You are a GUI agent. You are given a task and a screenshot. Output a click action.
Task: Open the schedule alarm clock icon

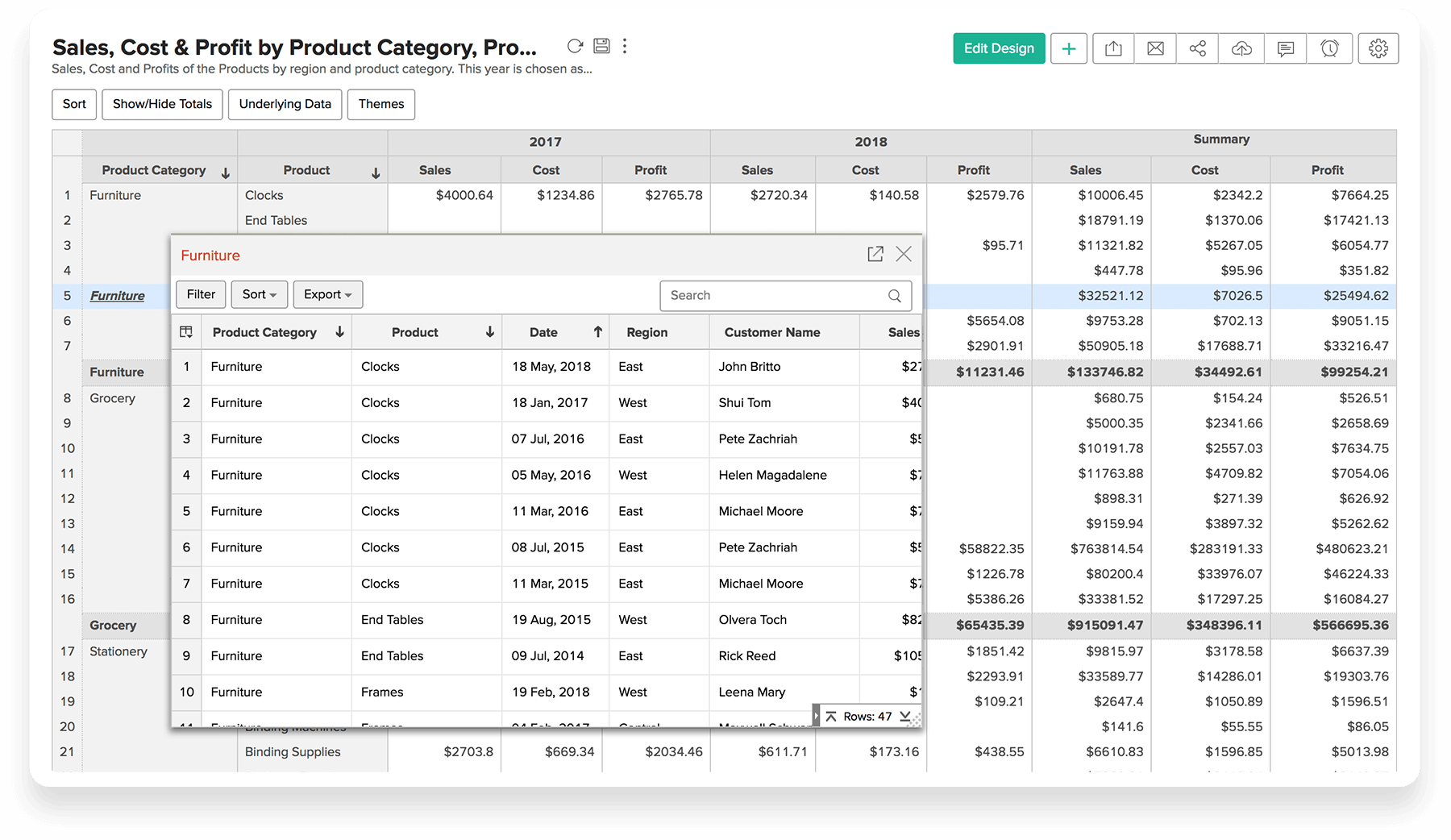pyautogui.click(x=1329, y=48)
